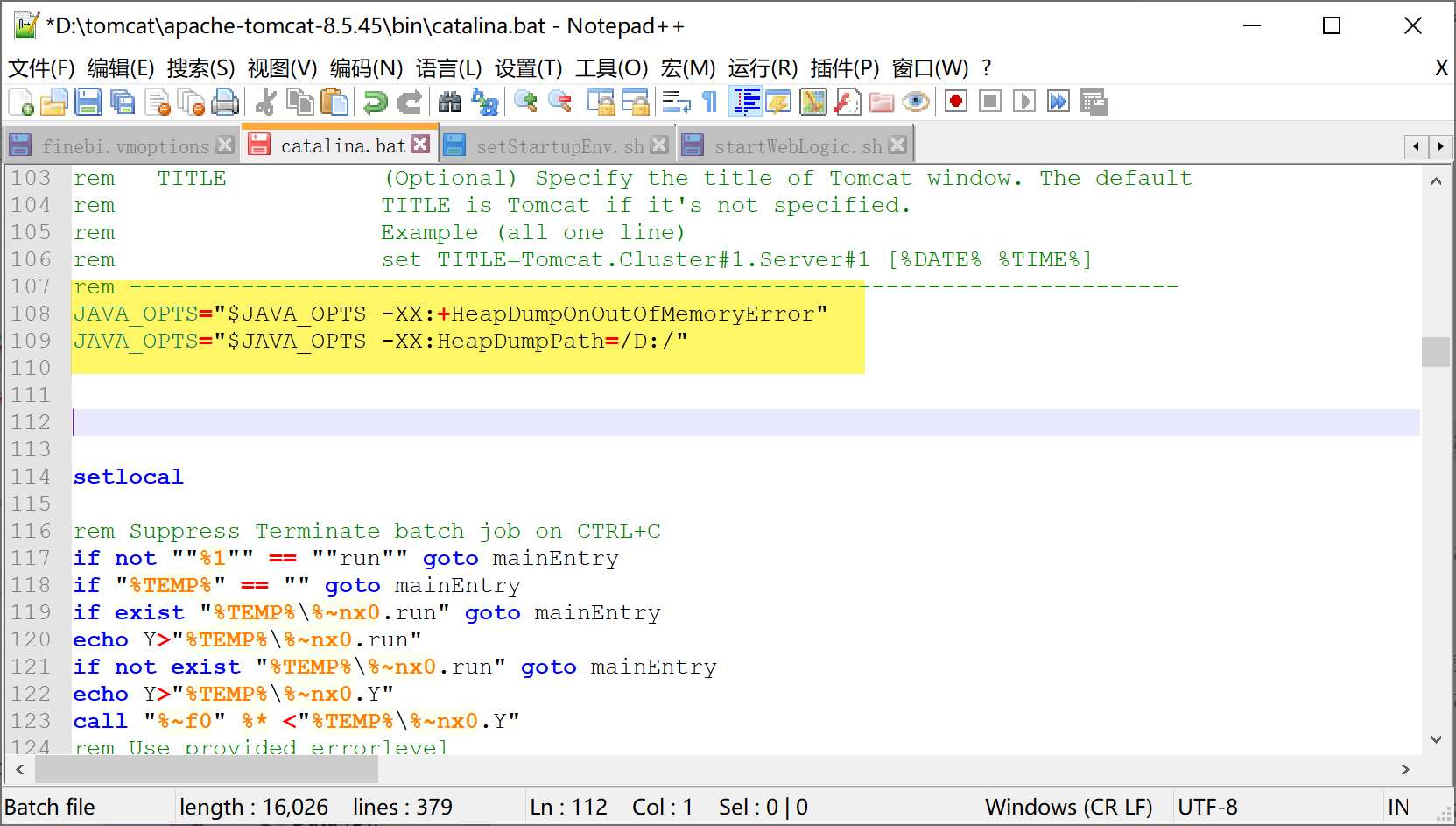Toggle word wrap in the editor
The width and height of the screenshot is (1456, 826).
click(676, 102)
